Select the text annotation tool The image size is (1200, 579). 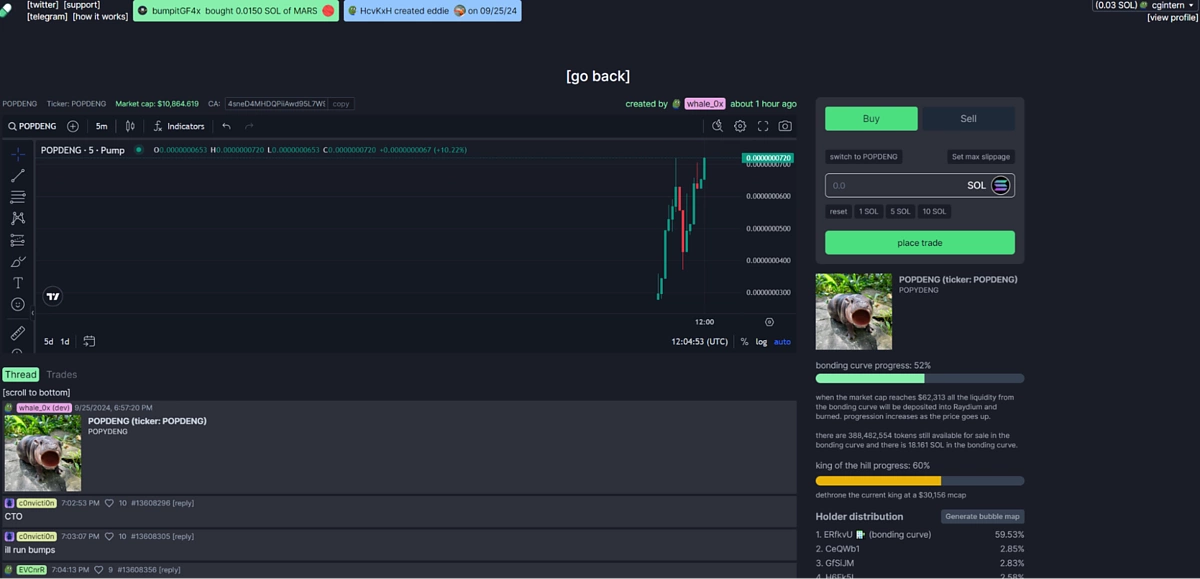(17, 283)
